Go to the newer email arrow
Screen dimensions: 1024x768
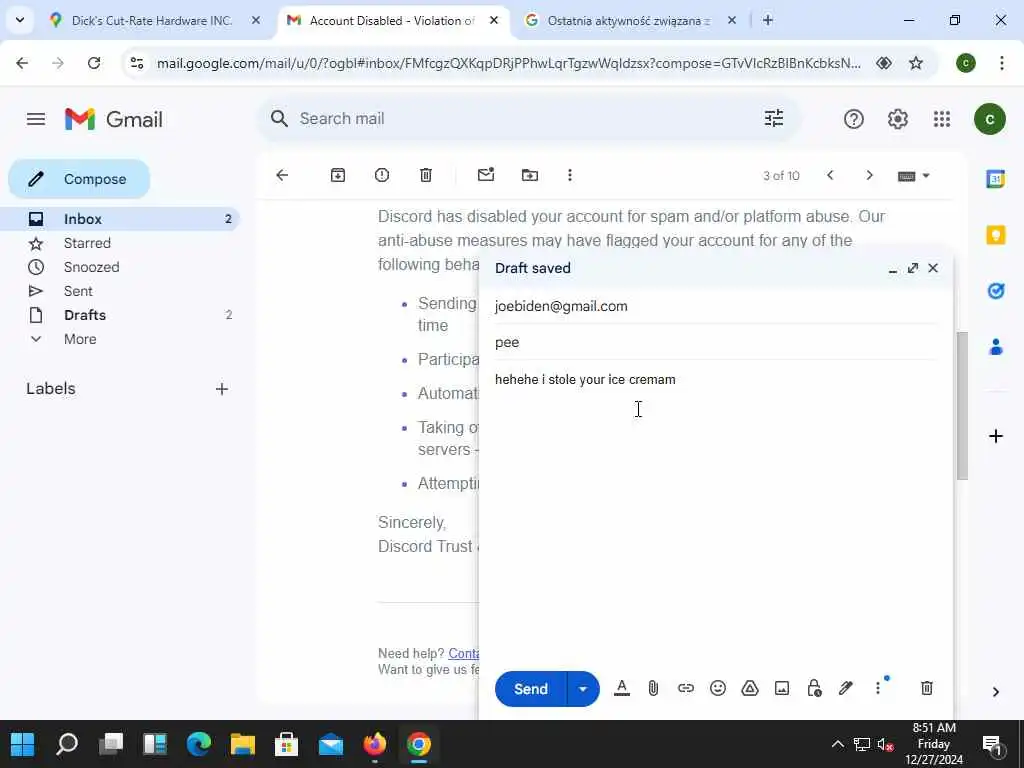pyautogui.click(x=830, y=175)
